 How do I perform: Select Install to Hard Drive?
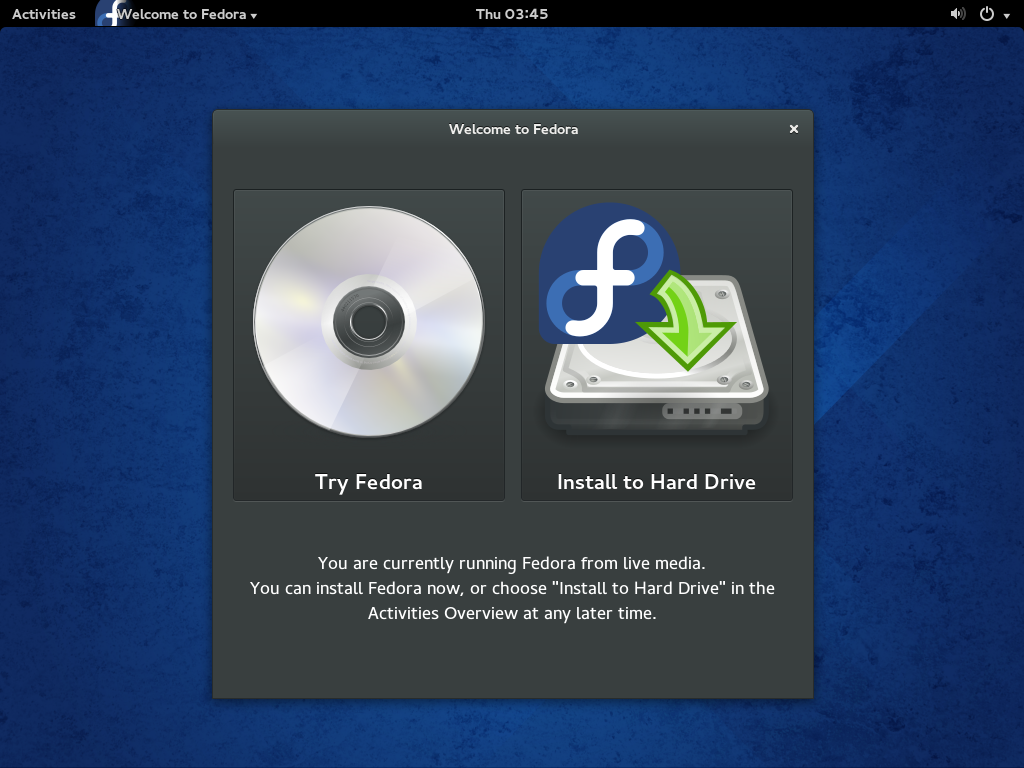(656, 480)
